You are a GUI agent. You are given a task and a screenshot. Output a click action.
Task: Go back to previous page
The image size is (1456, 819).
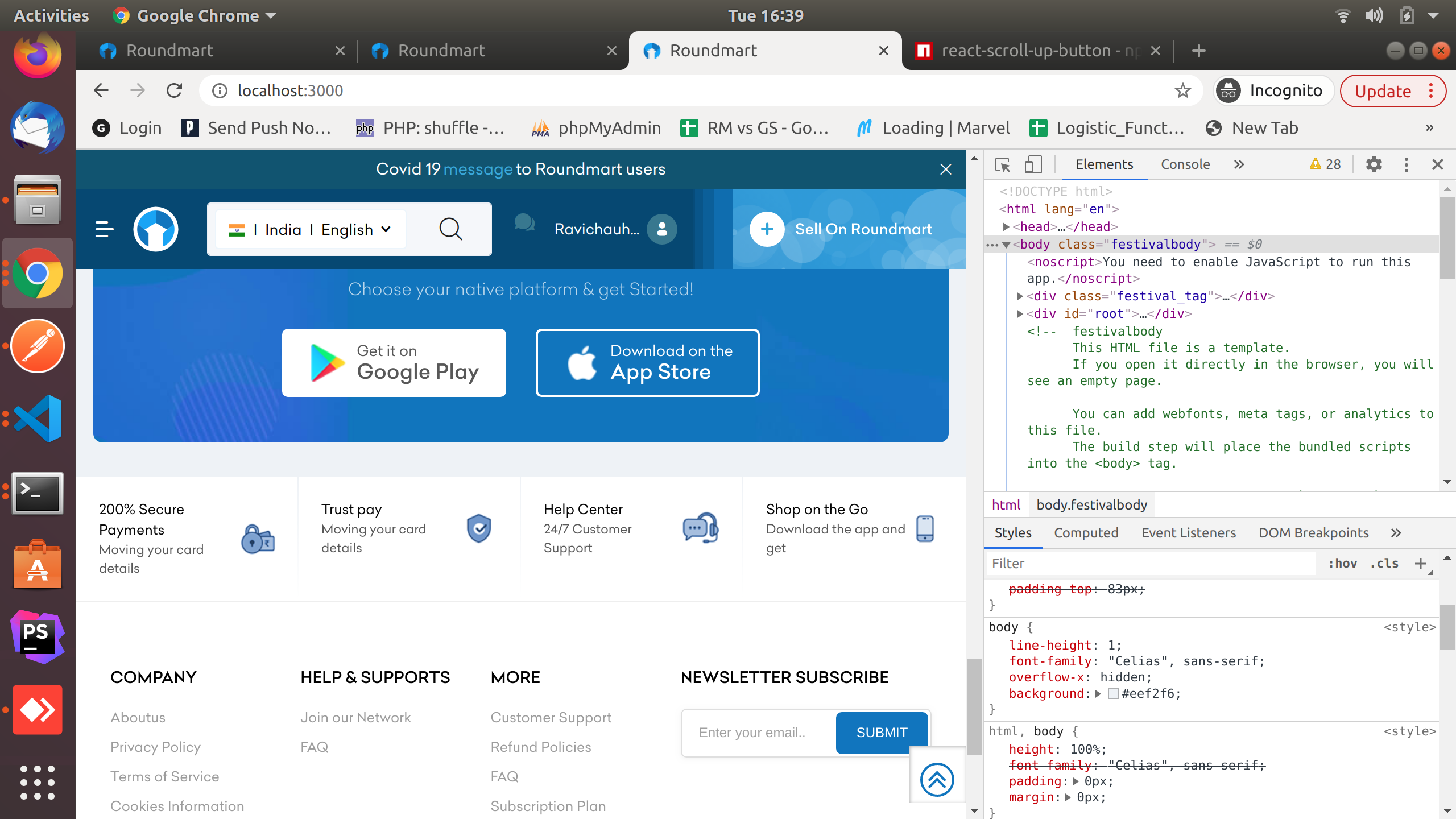101,90
